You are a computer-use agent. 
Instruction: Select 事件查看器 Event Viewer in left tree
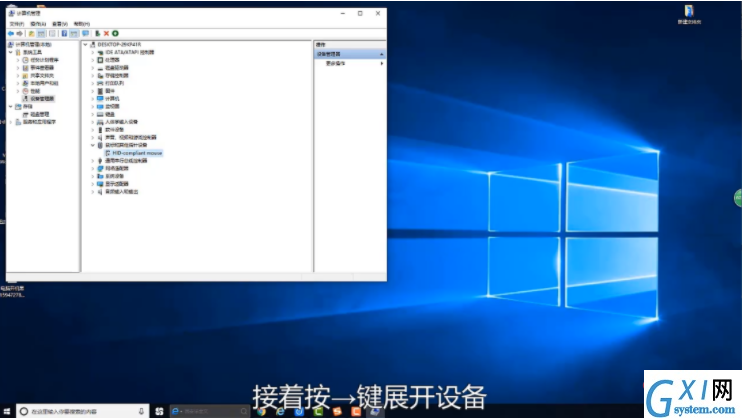click(42, 68)
